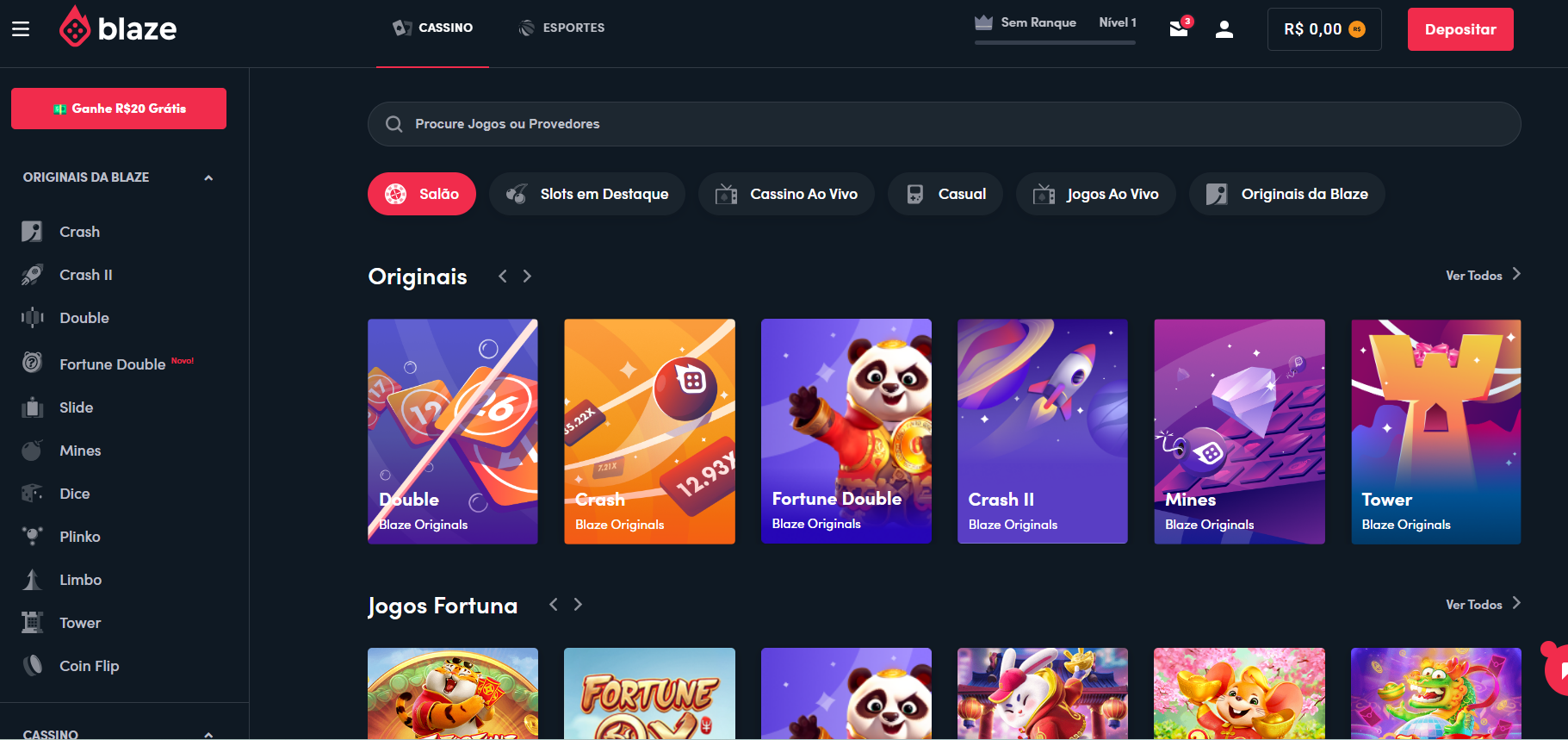Viewport: 1568px width, 740px height.
Task: Click the Limbo icon in sidebar
Action: point(32,580)
